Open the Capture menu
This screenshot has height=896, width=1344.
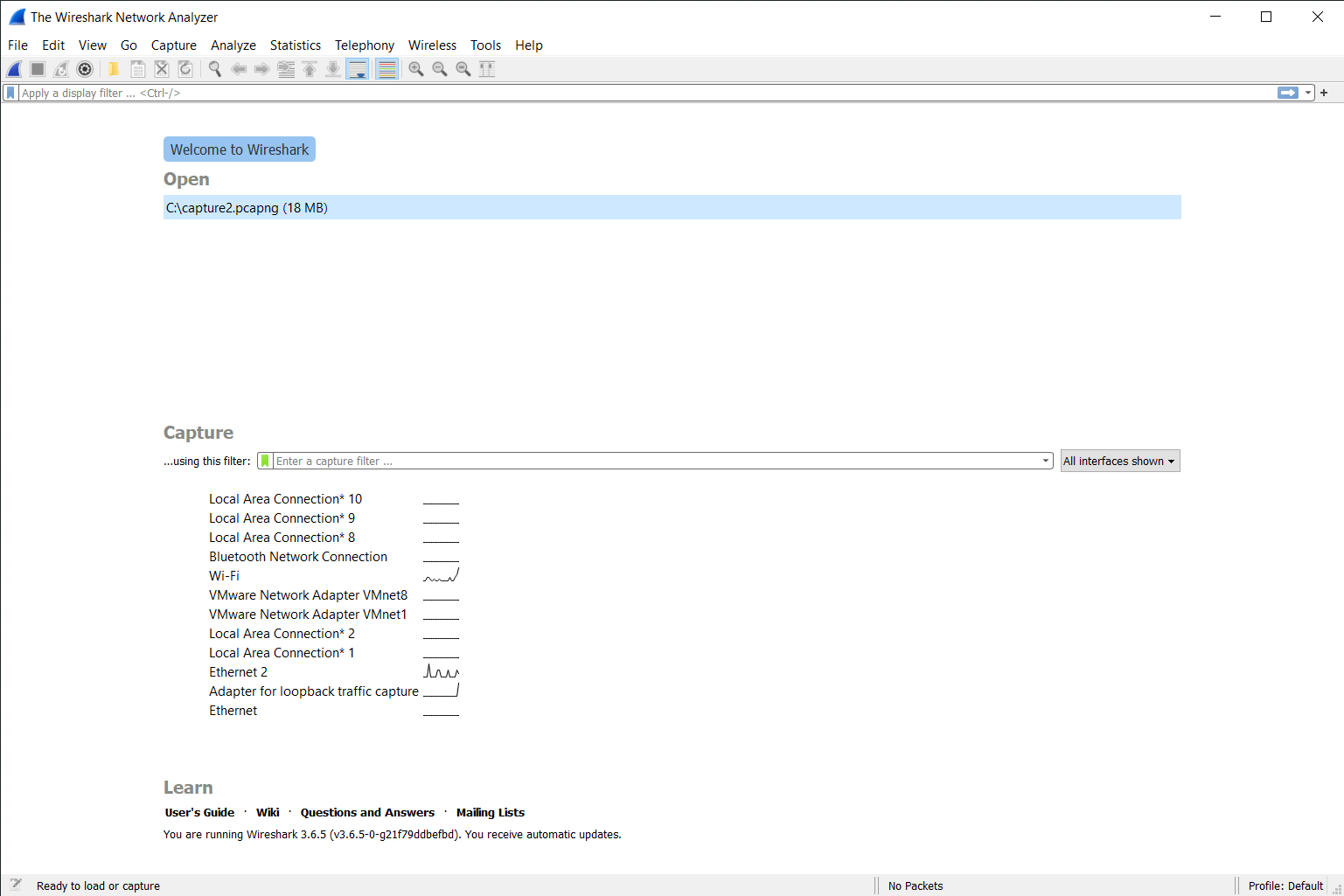[x=174, y=45]
